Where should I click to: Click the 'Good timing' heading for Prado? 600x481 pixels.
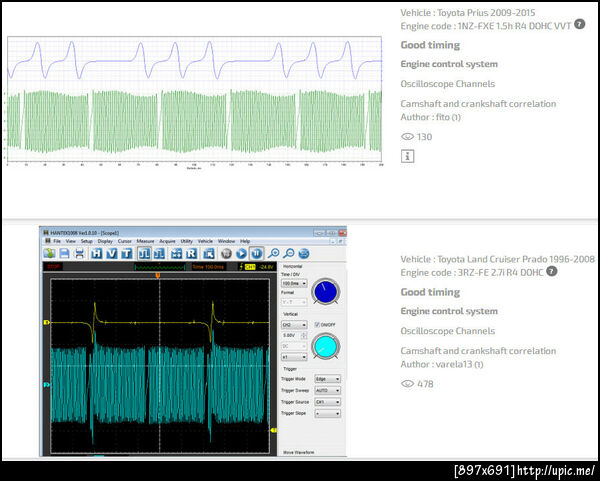430,292
